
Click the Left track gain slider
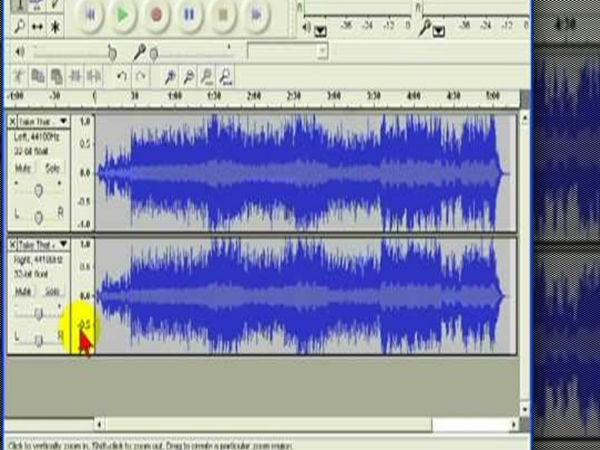[x=39, y=189]
